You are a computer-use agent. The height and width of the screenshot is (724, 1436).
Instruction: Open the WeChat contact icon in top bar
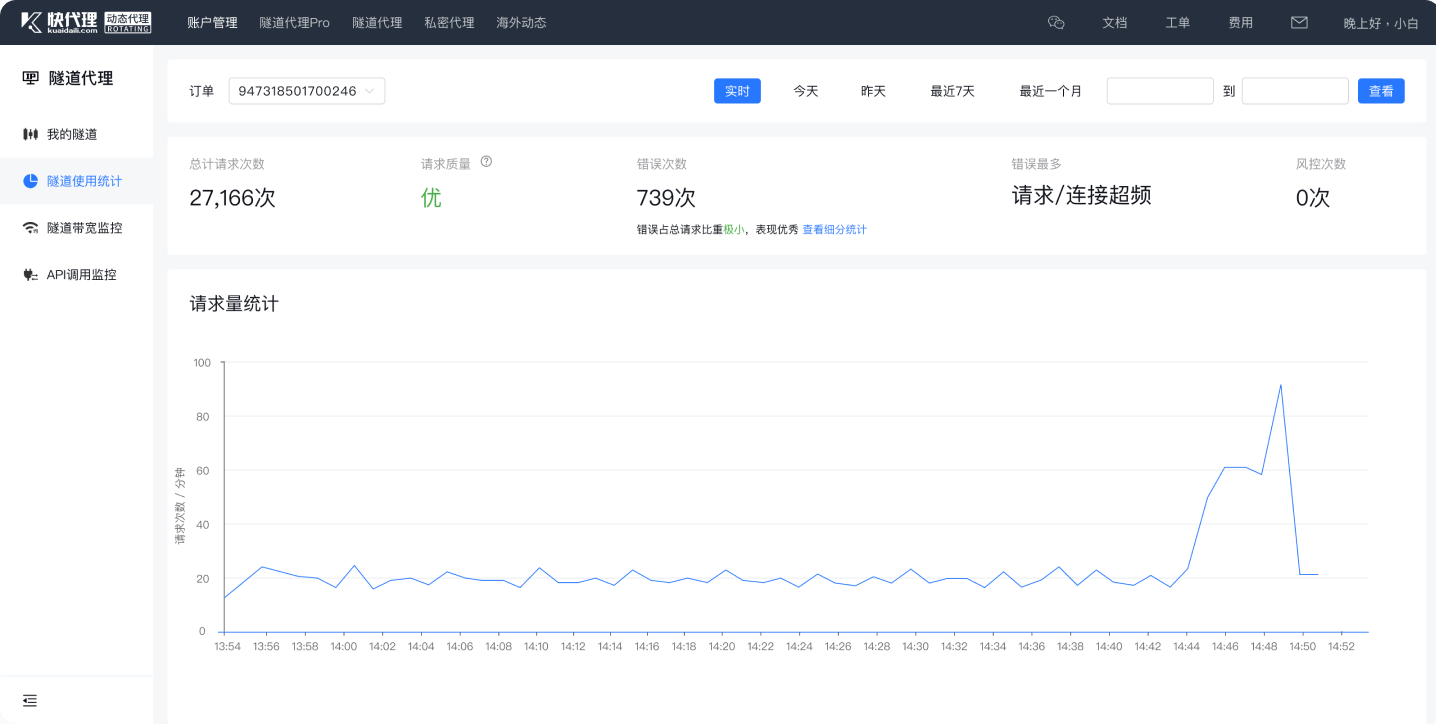tap(1056, 21)
